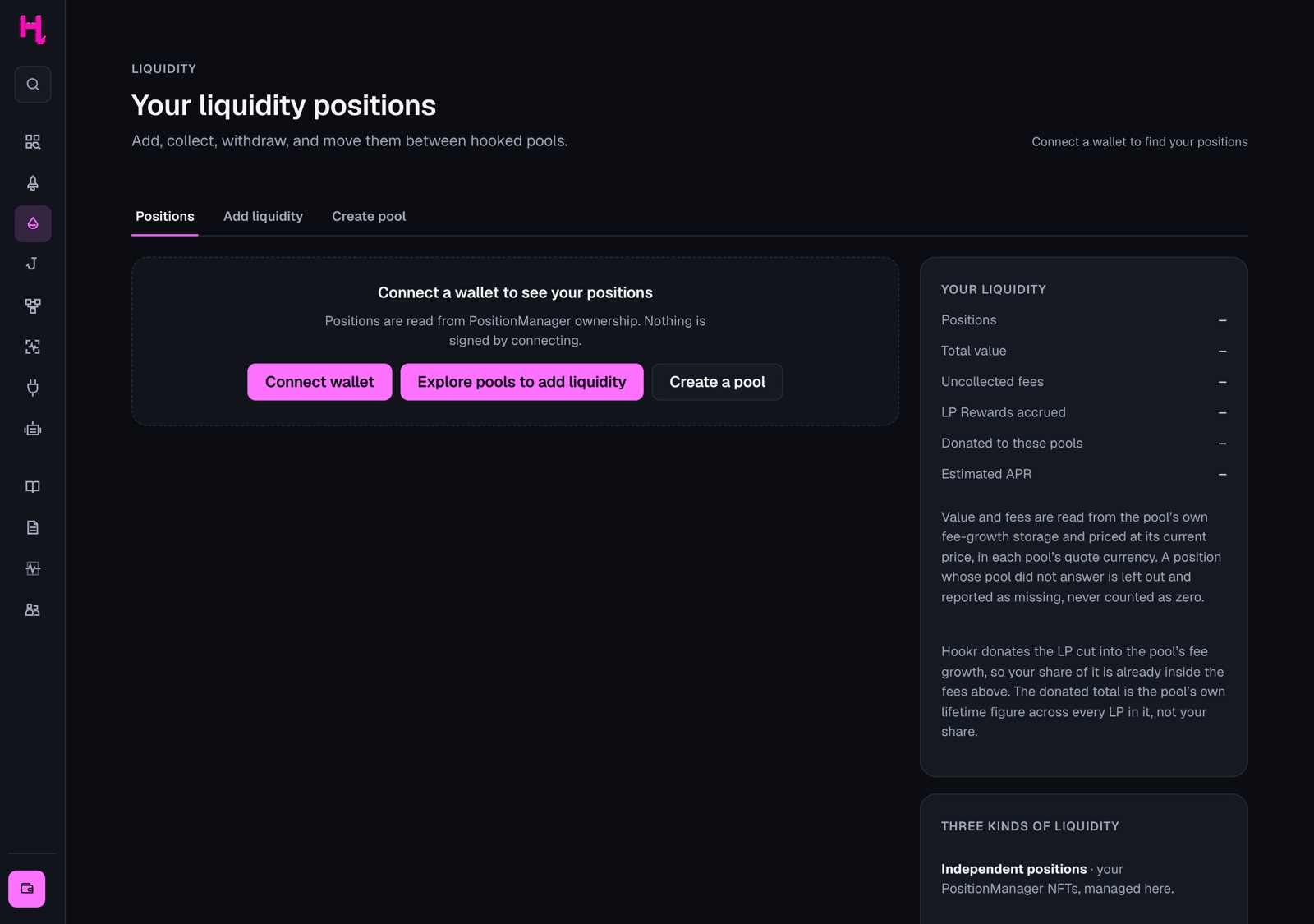Click the plug icon in the sidebar
Viewport: 1314px width, 924px height.
pos(33,388)
